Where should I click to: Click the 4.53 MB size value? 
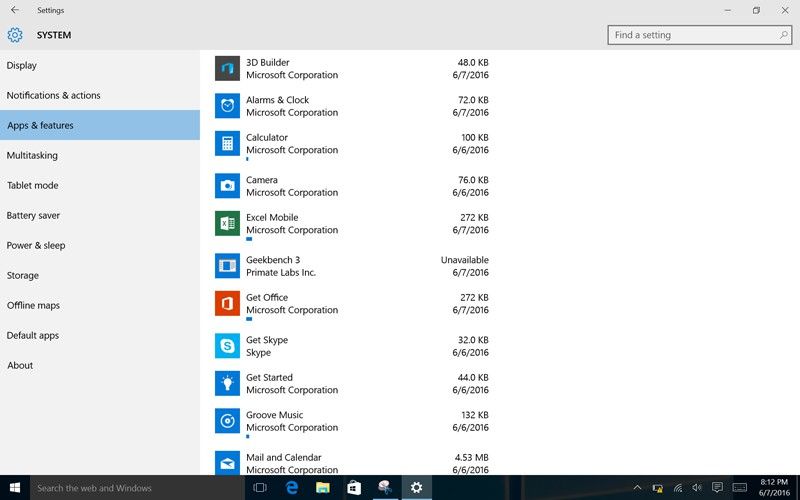click(x=471, y=457)
